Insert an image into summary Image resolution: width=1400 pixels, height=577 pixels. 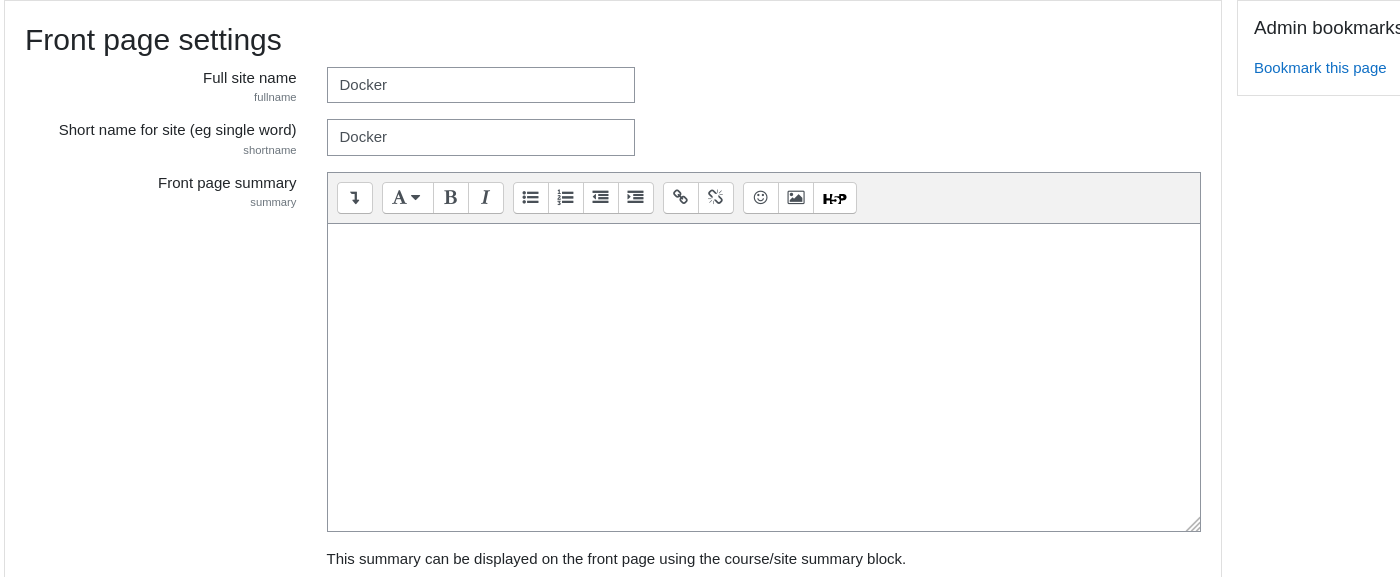click(x=796, y=198)
